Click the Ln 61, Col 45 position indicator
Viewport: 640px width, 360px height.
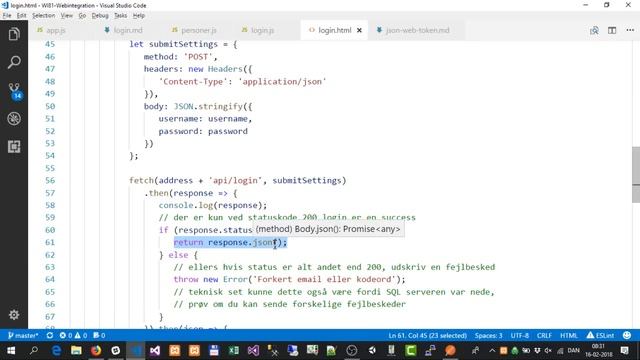click(x=427, y=336)
